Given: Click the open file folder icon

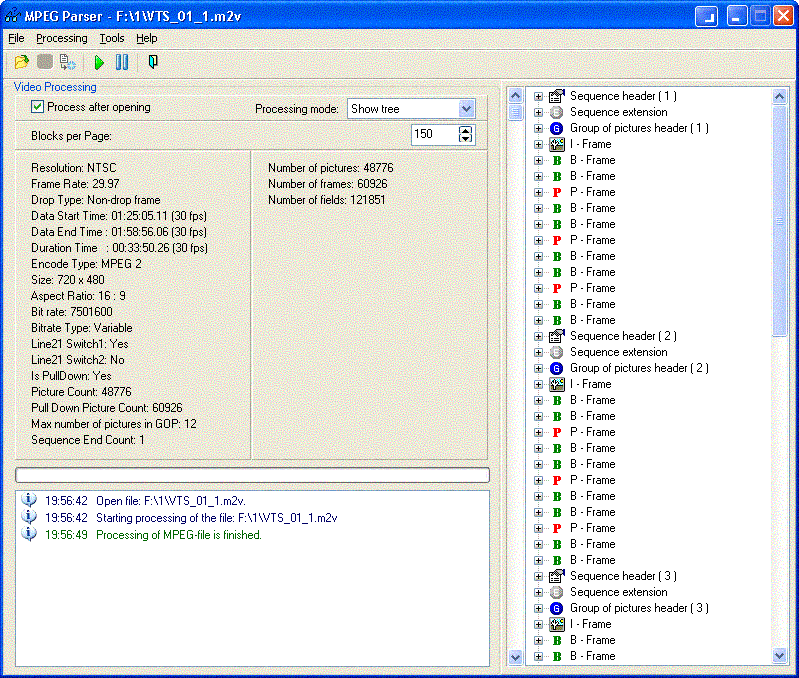Looking at the screenshot, I should click(21, 62).
